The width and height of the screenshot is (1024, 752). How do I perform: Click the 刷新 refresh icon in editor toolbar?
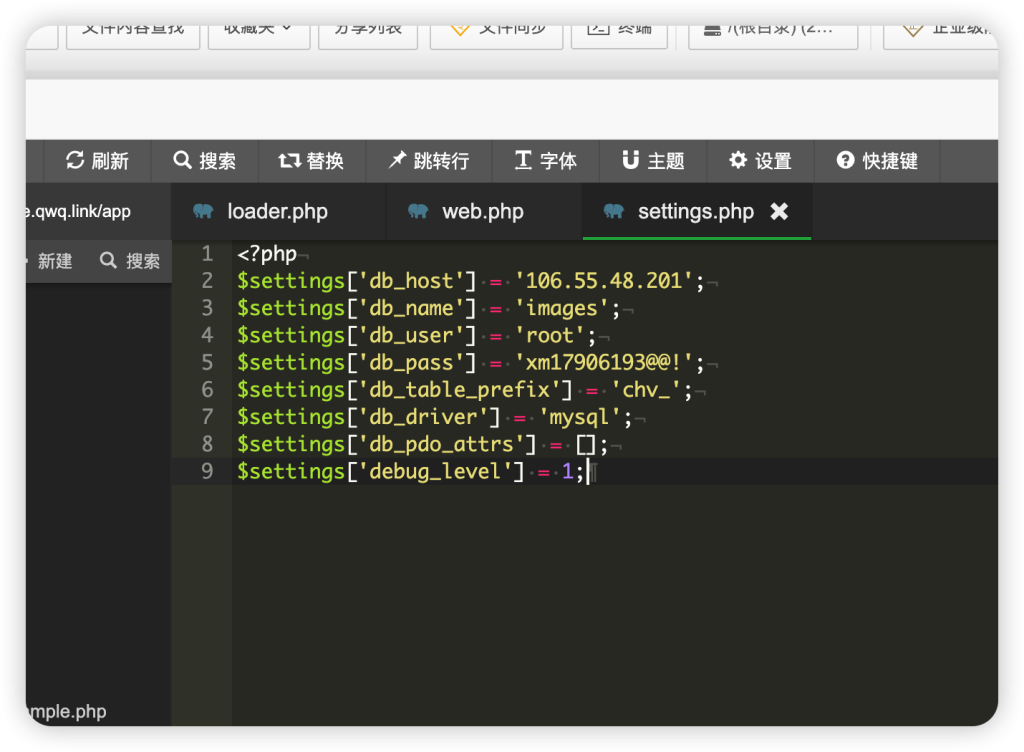(x=75, y=161)
